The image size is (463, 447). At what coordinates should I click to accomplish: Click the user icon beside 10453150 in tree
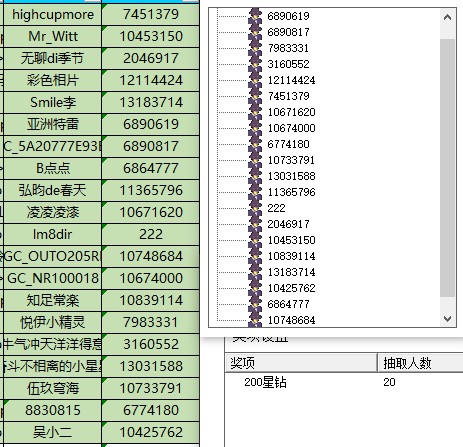tap(255, 240)
